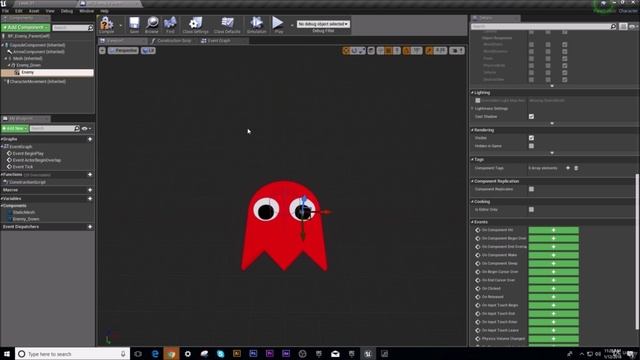Toggle Component Replicates checkbox
The width and height of the screenshot is (640, 360).
pos(531,189)
